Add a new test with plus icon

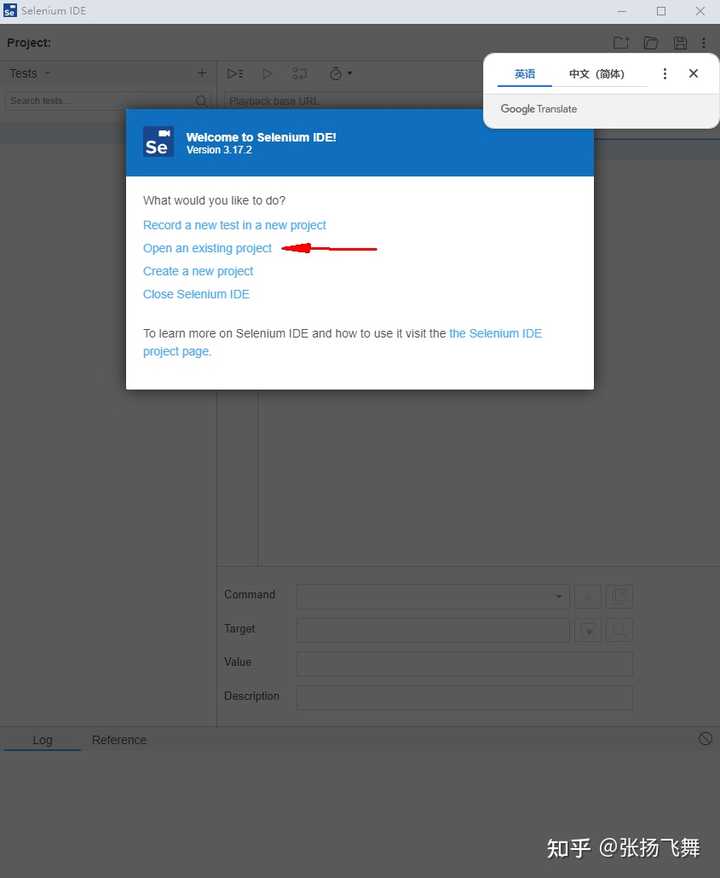[x=202, y=73]
